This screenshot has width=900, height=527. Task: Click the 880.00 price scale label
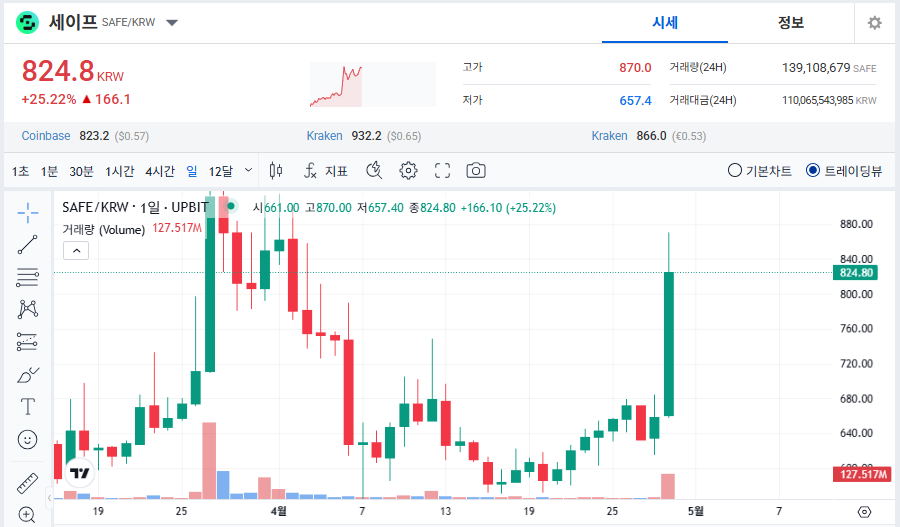click(856, 224)
